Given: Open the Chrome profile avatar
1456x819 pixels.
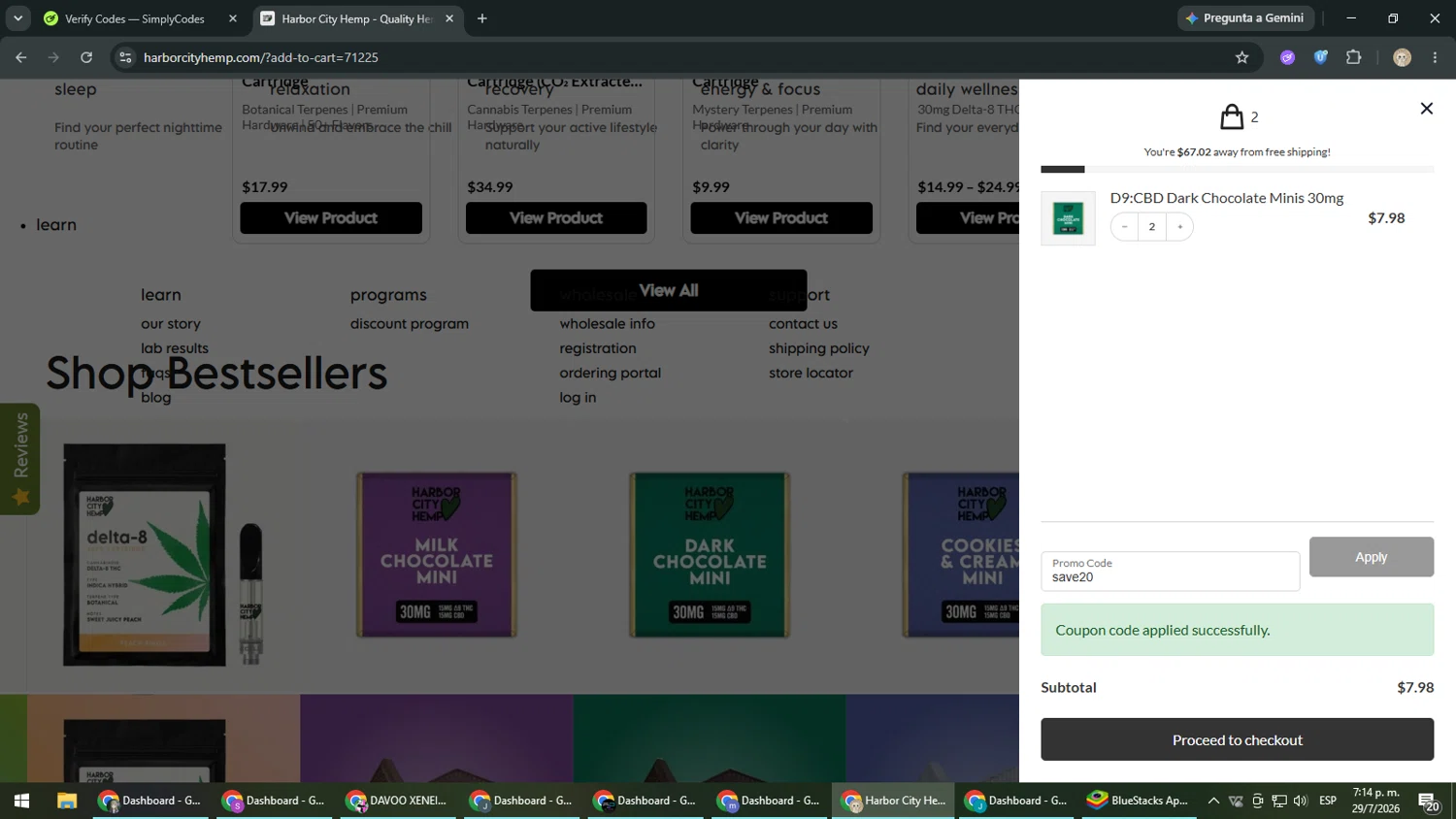Looking at the screenshot, I should tap(1402, 57).
